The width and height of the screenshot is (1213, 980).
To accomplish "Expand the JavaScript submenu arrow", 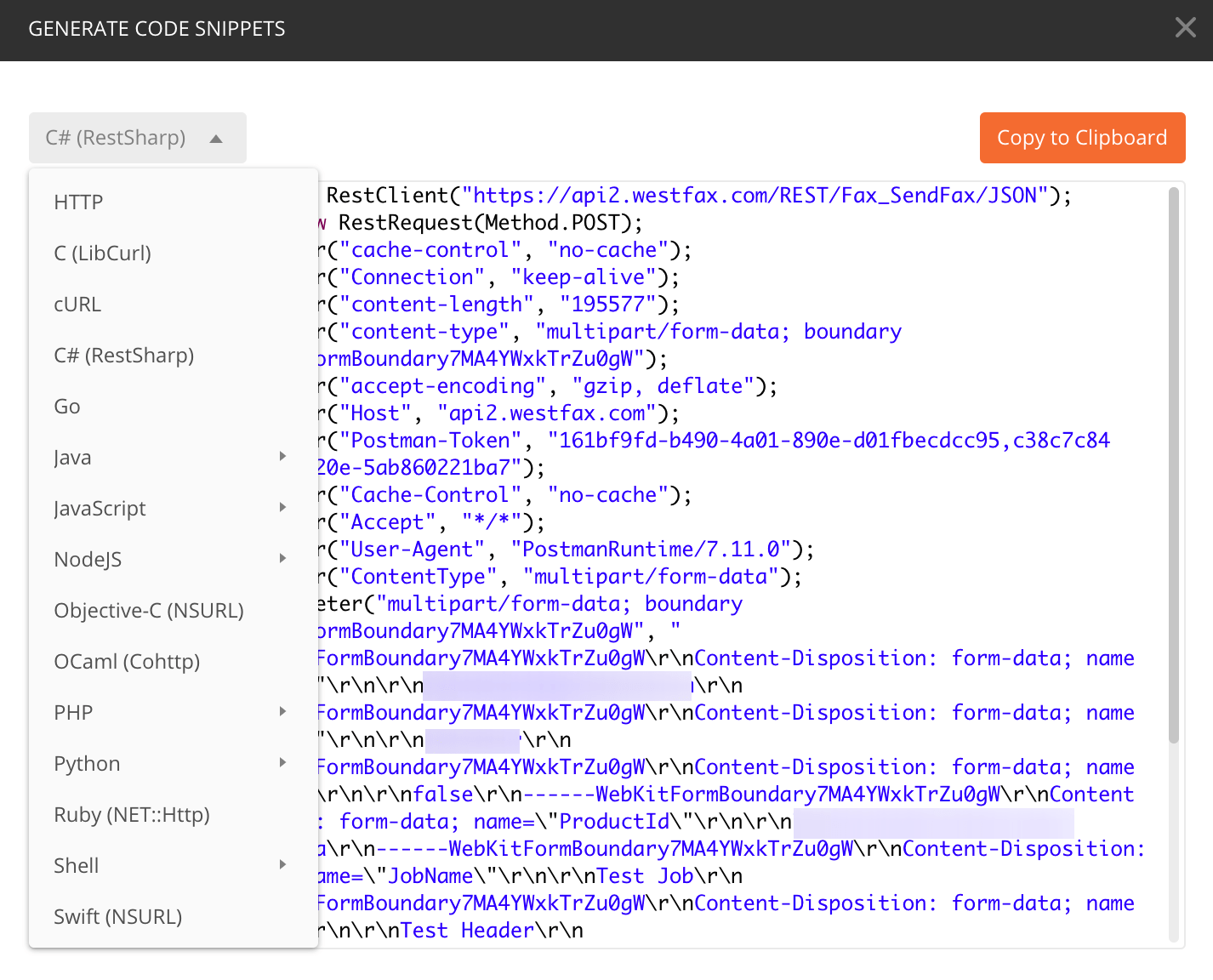I will tap(282, 508).
